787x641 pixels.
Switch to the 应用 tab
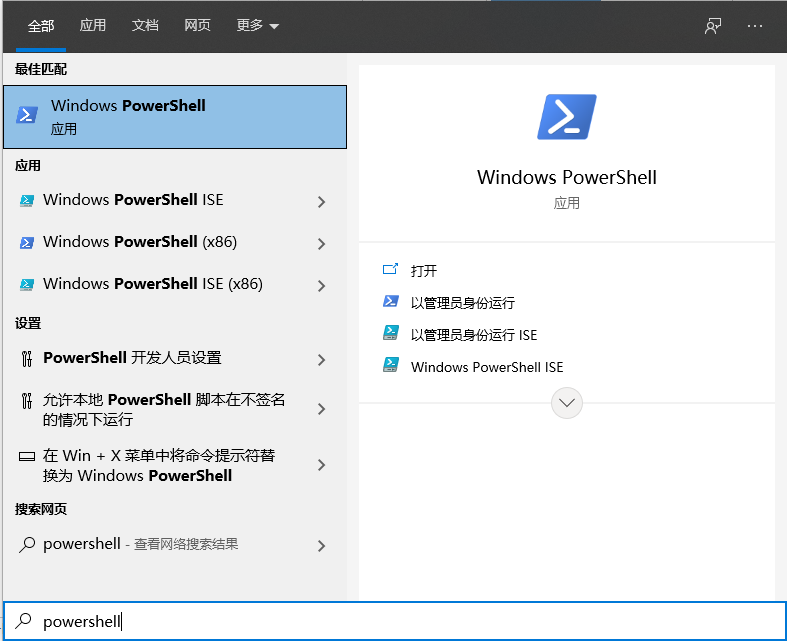(93, 26)
